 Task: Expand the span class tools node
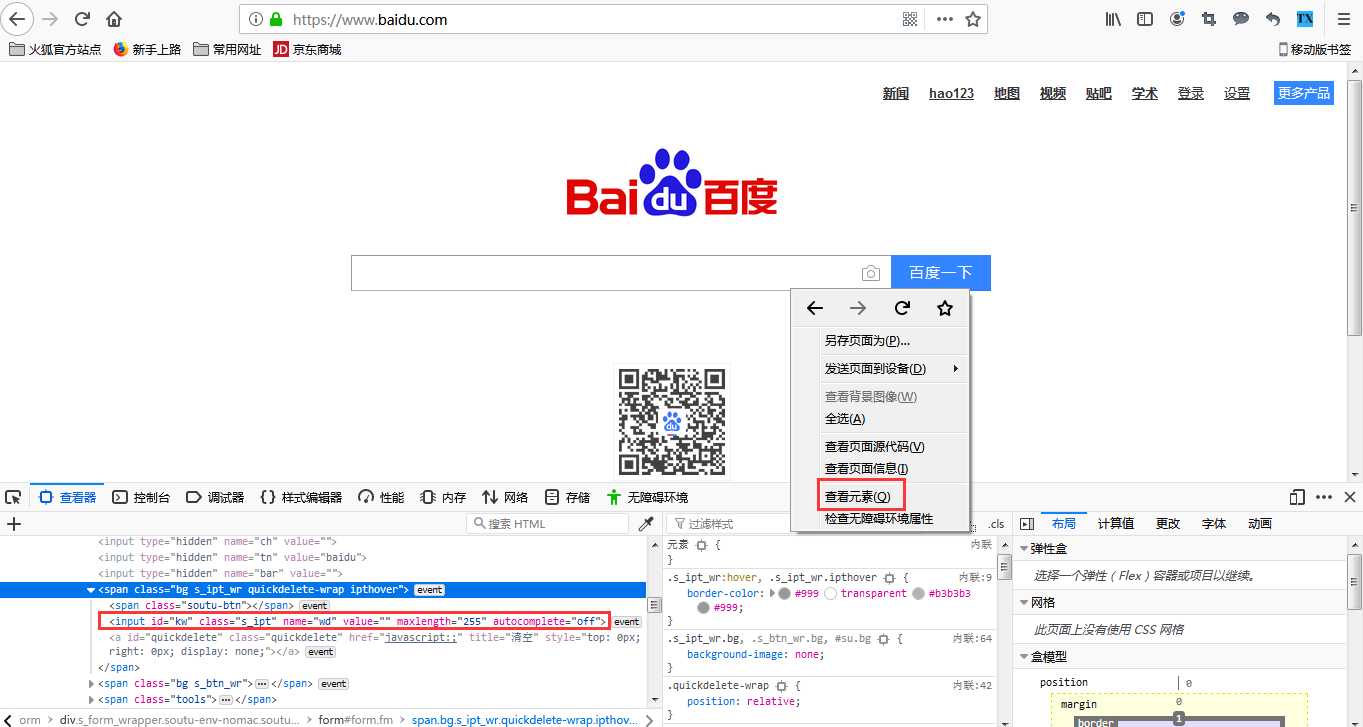pos(91,699)
